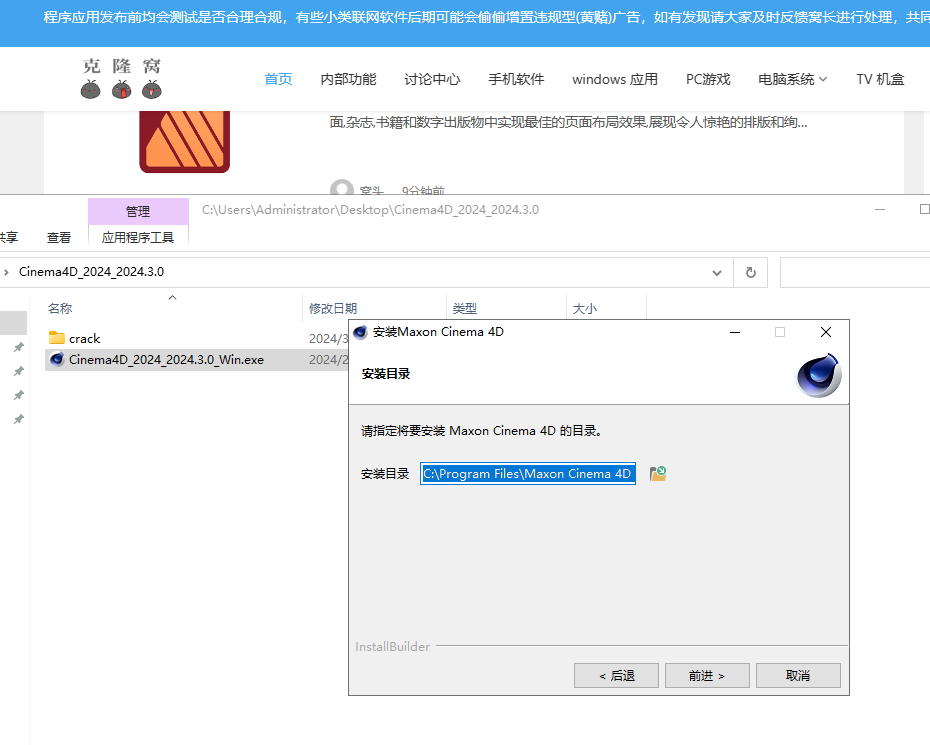Click the Explorer address bar path Cinema4D_2024_2024.3.0
This screenshot has width=930, height=745.
tap(91, 272)
